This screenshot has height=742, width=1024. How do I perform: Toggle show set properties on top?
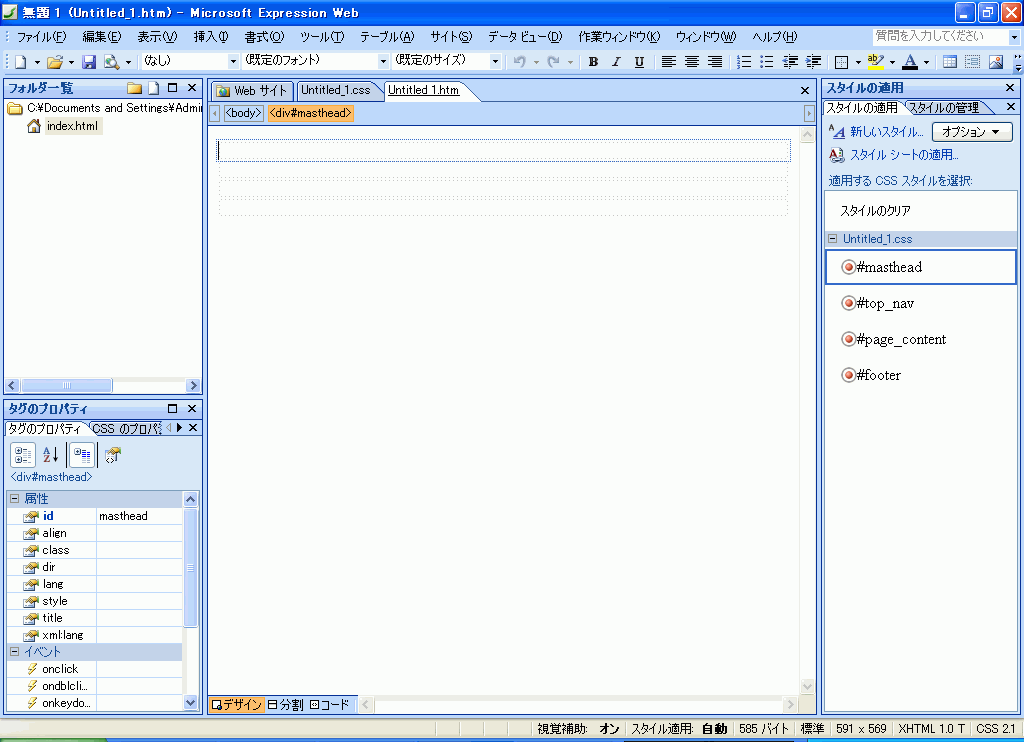82,455
